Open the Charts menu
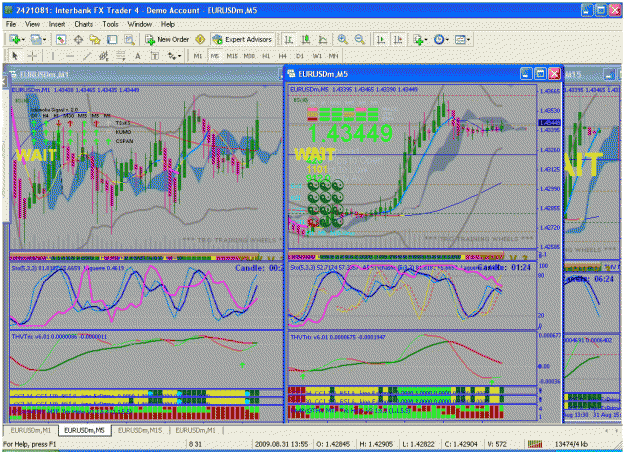625x452 pixels. (x=83, y=24)
